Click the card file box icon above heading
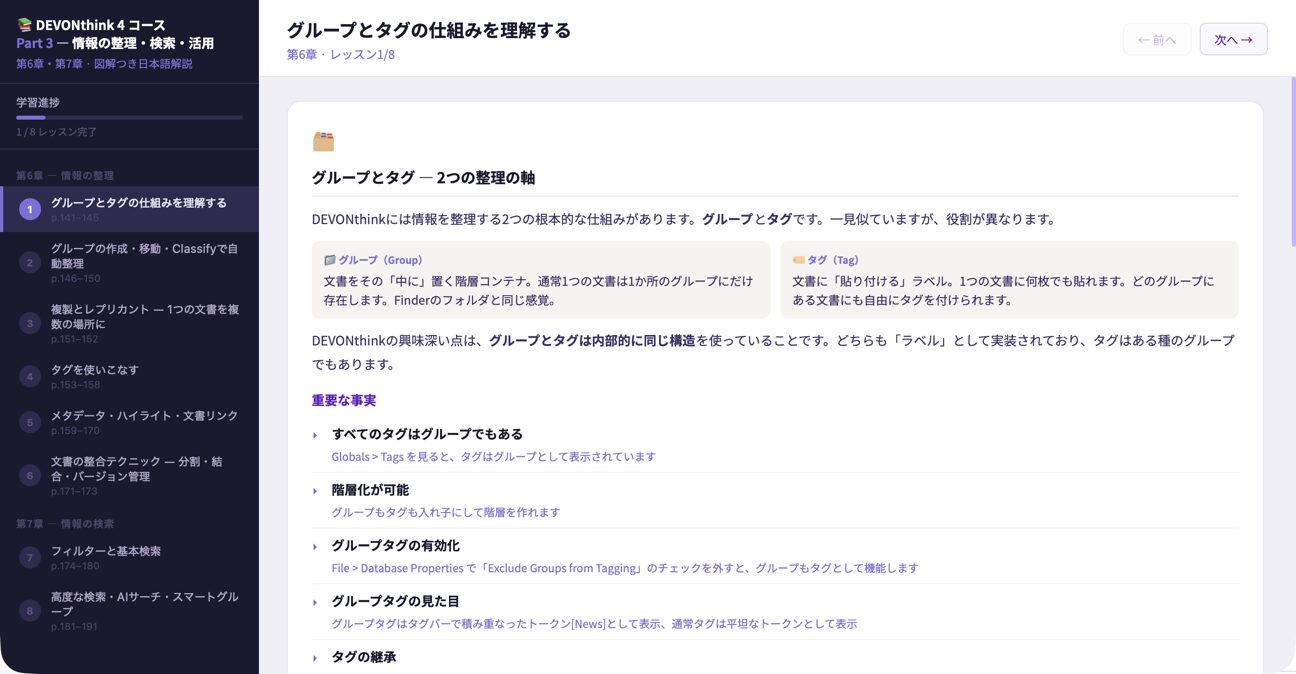 [x=323, y=141]
